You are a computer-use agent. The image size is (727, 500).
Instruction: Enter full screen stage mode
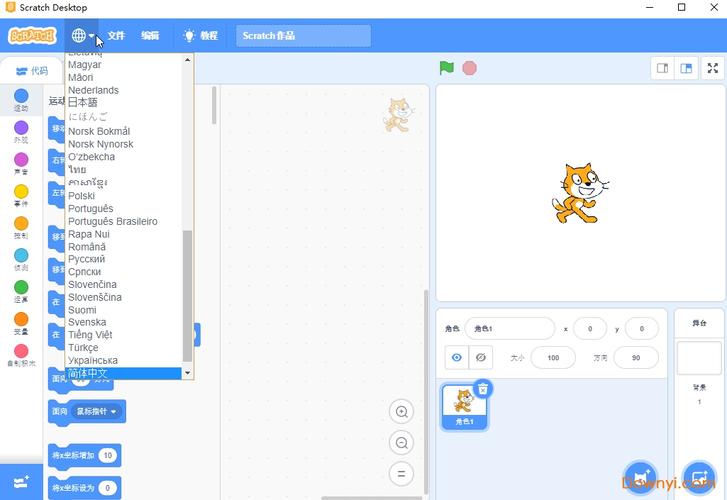tap(713, 69)
